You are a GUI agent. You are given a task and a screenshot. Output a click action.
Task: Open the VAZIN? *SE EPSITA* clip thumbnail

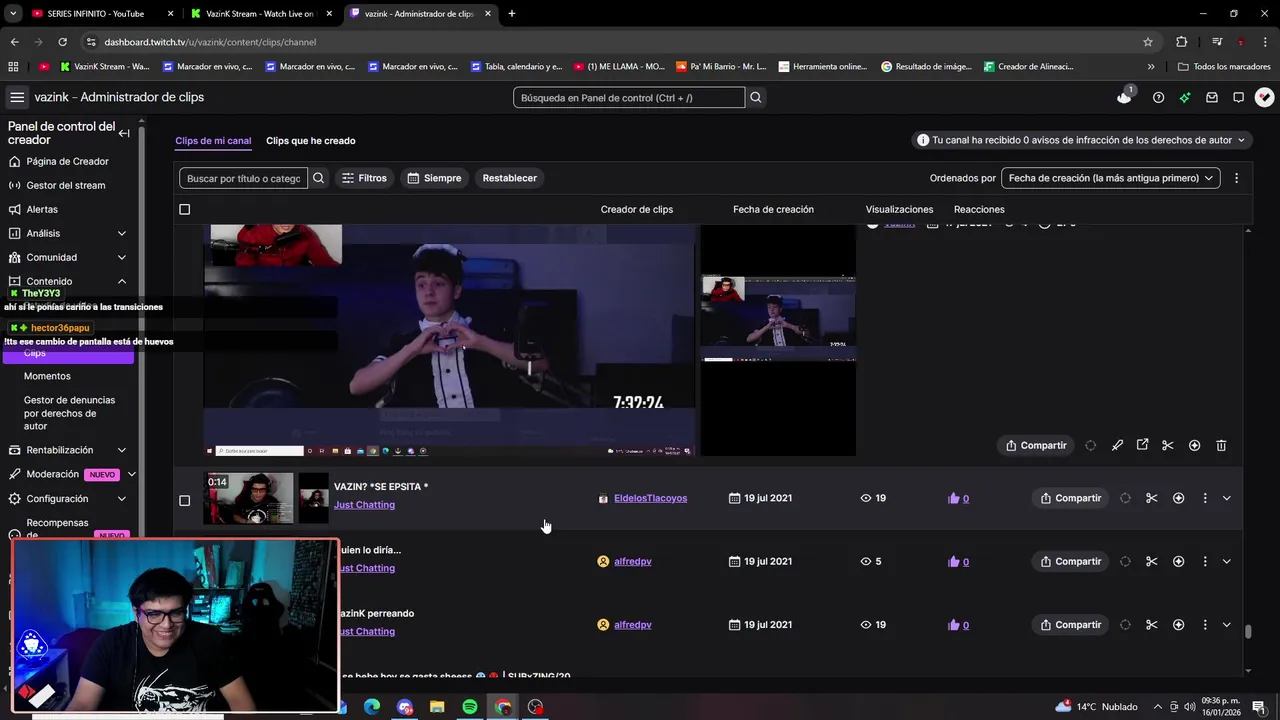[249, 498]
